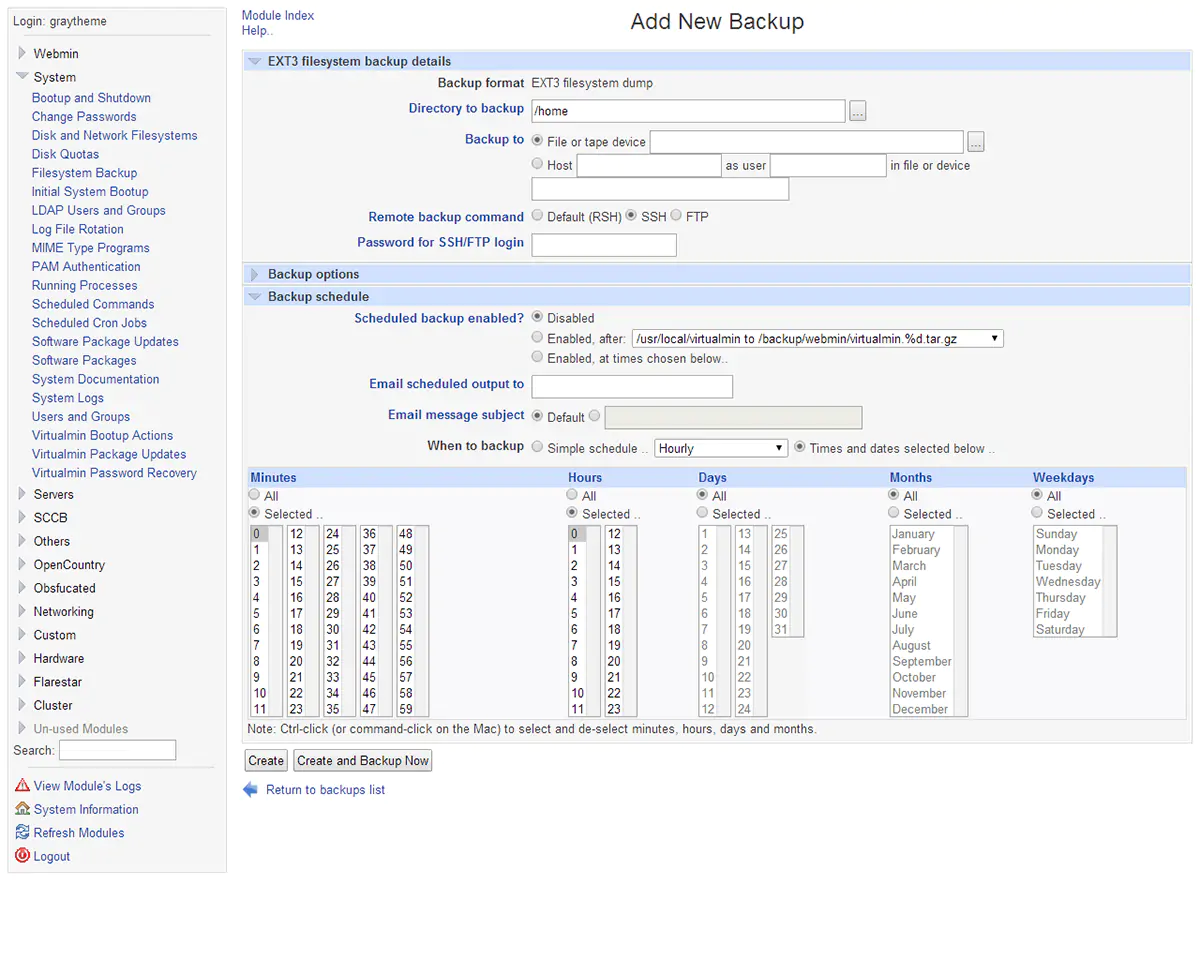Select December in the Months list
1200x960 pixels.
click(919, 709)
